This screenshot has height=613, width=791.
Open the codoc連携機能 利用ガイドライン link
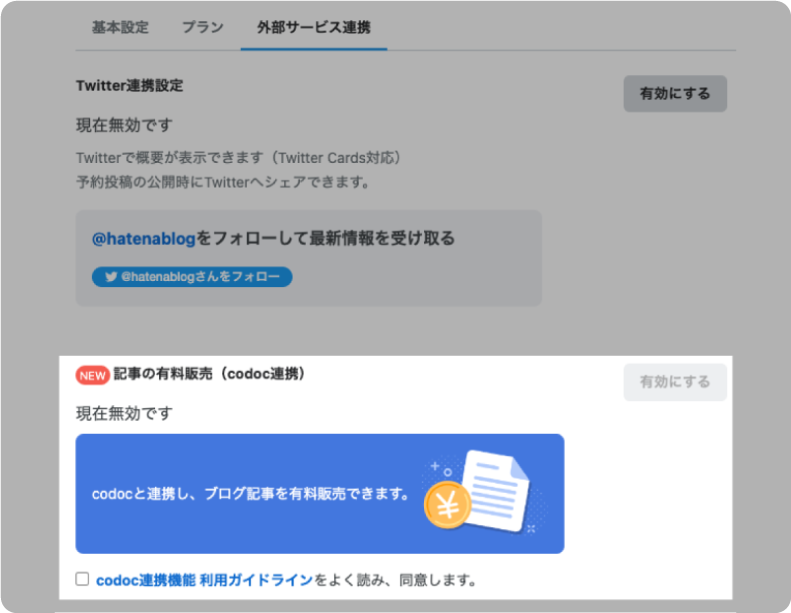[x=205, y=580]
